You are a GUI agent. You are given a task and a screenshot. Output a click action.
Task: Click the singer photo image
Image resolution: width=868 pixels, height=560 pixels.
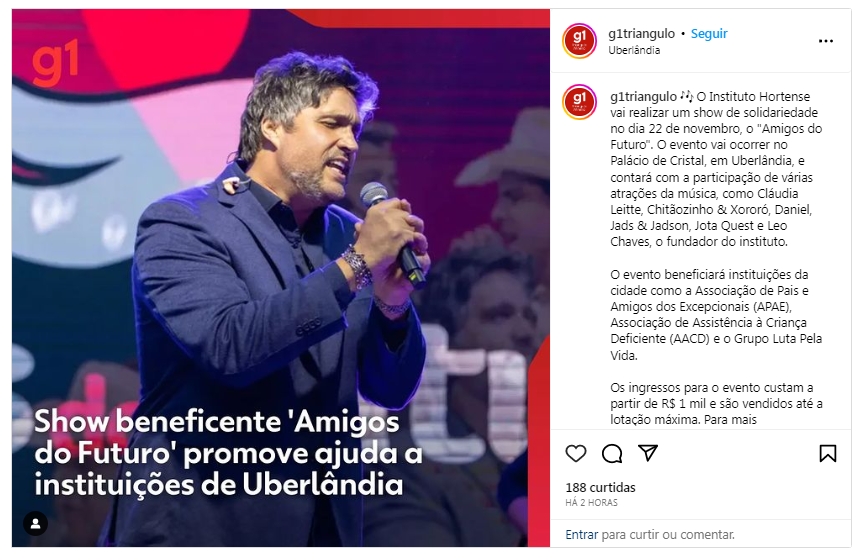pyautogui.click(x=281, y=278)
